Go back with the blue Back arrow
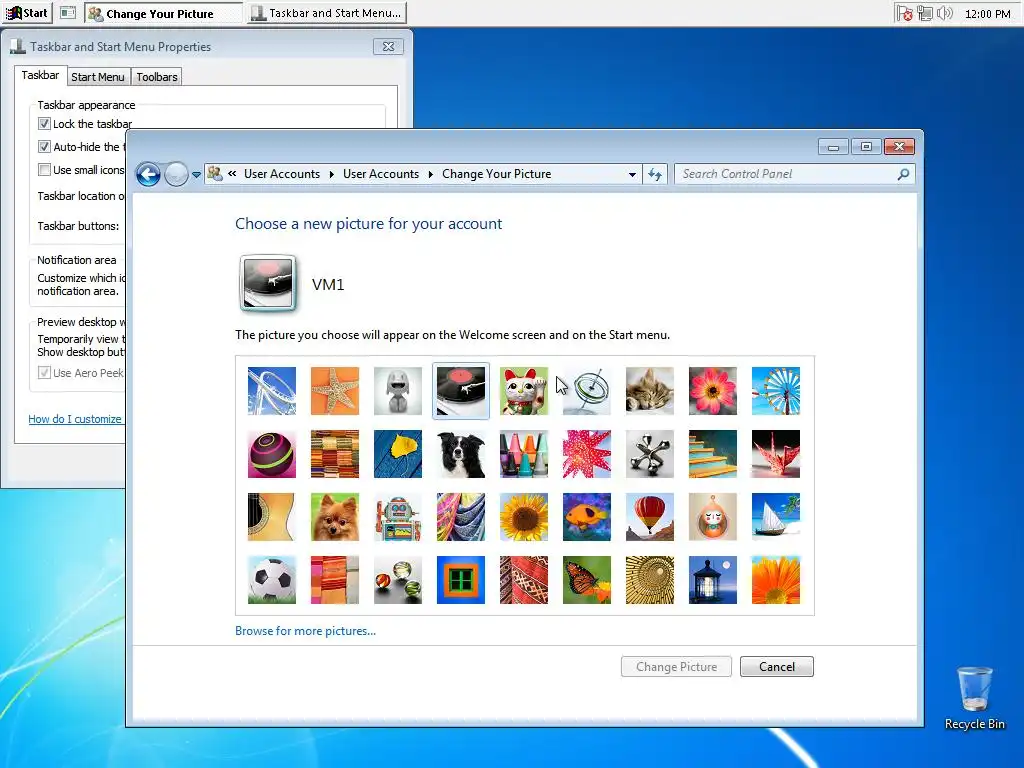This screenshot has width=1024, height=768. click(x=148, y=174)
